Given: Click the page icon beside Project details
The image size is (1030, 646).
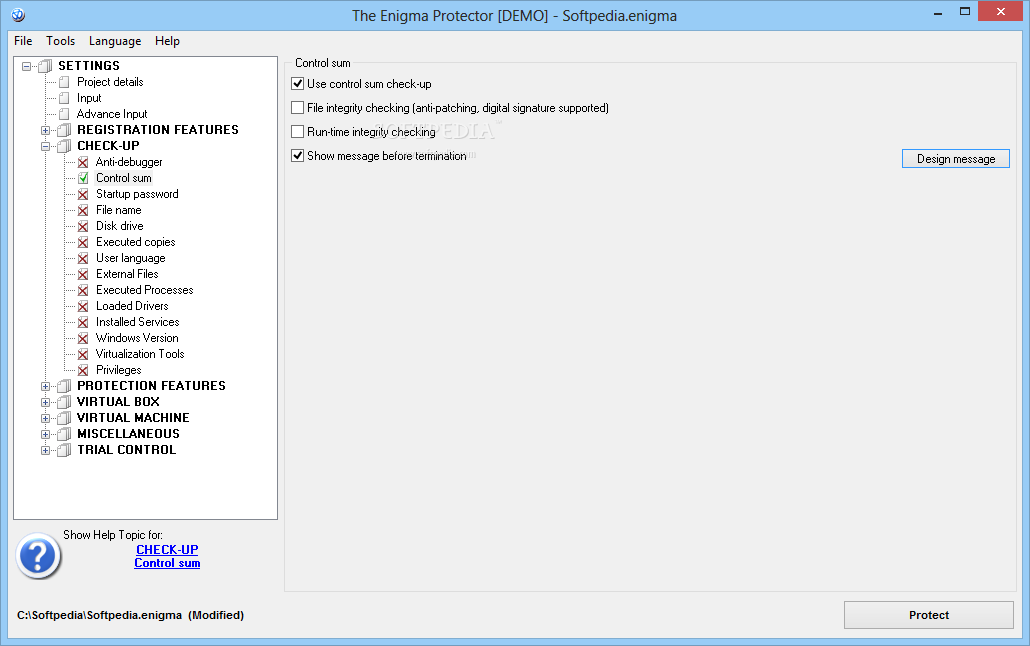Looking at the screenshot, I should click(x=64, y=82).
